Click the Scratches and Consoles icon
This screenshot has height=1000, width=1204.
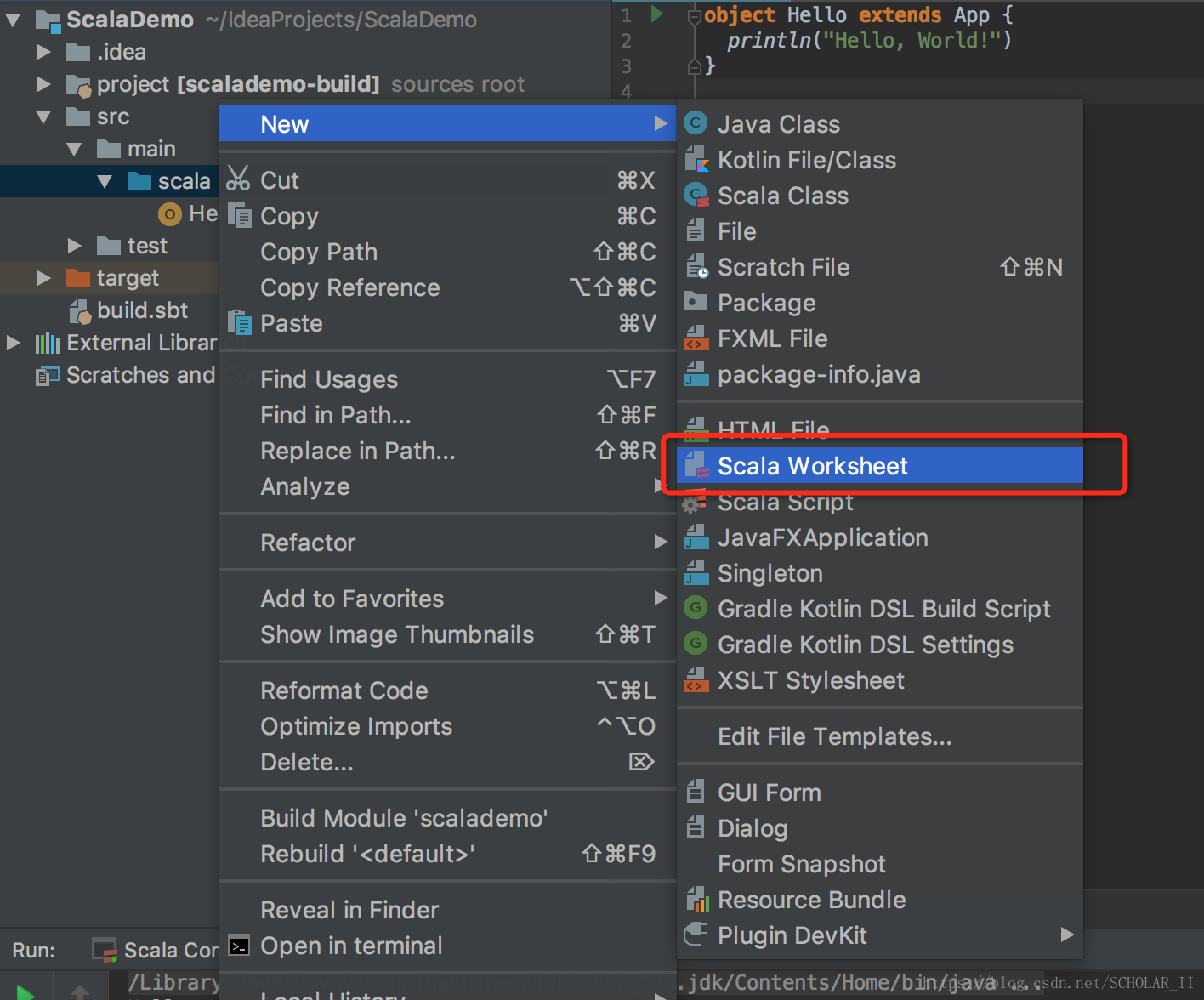47,375
